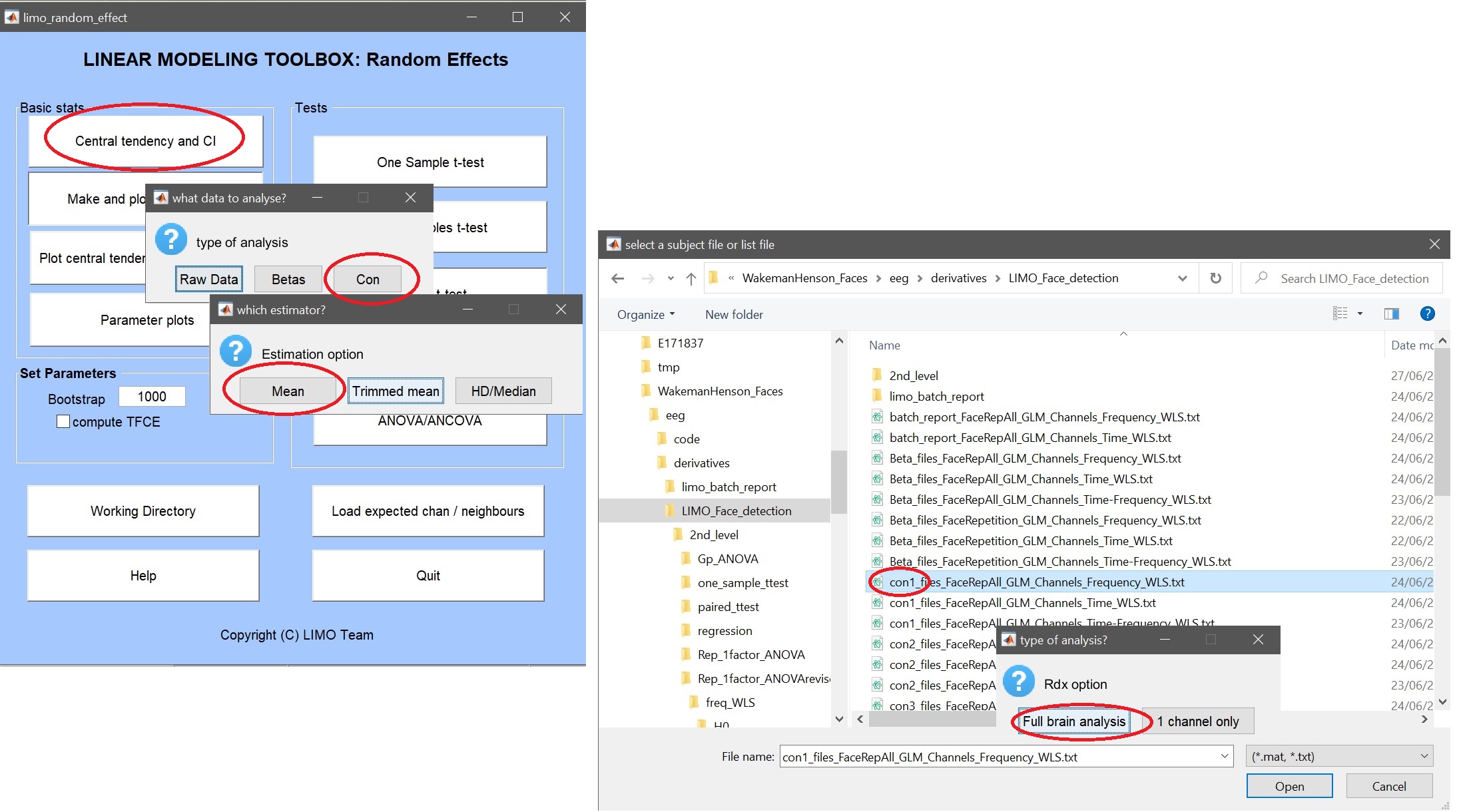This screenshot has height=812, width=1457.
Task: Click the blue help question mark icon
Action: pos(1427,314)
